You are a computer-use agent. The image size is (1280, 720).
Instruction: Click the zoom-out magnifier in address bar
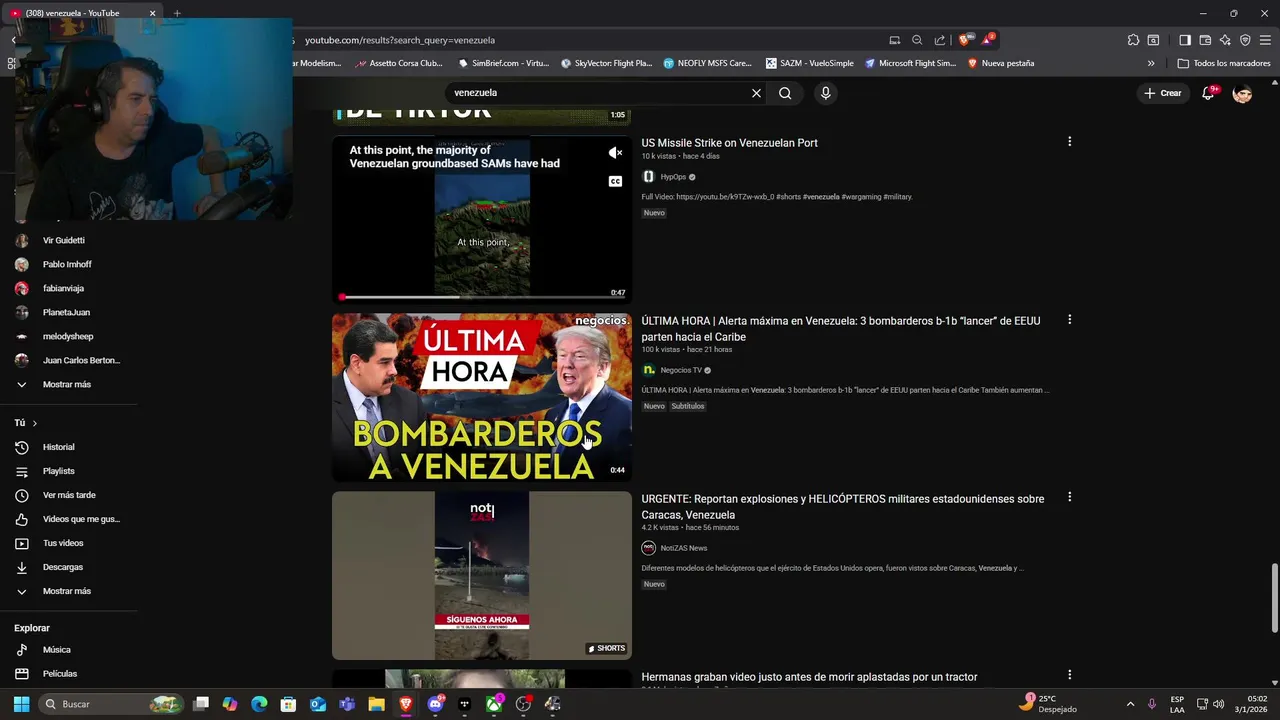[917, 40]
